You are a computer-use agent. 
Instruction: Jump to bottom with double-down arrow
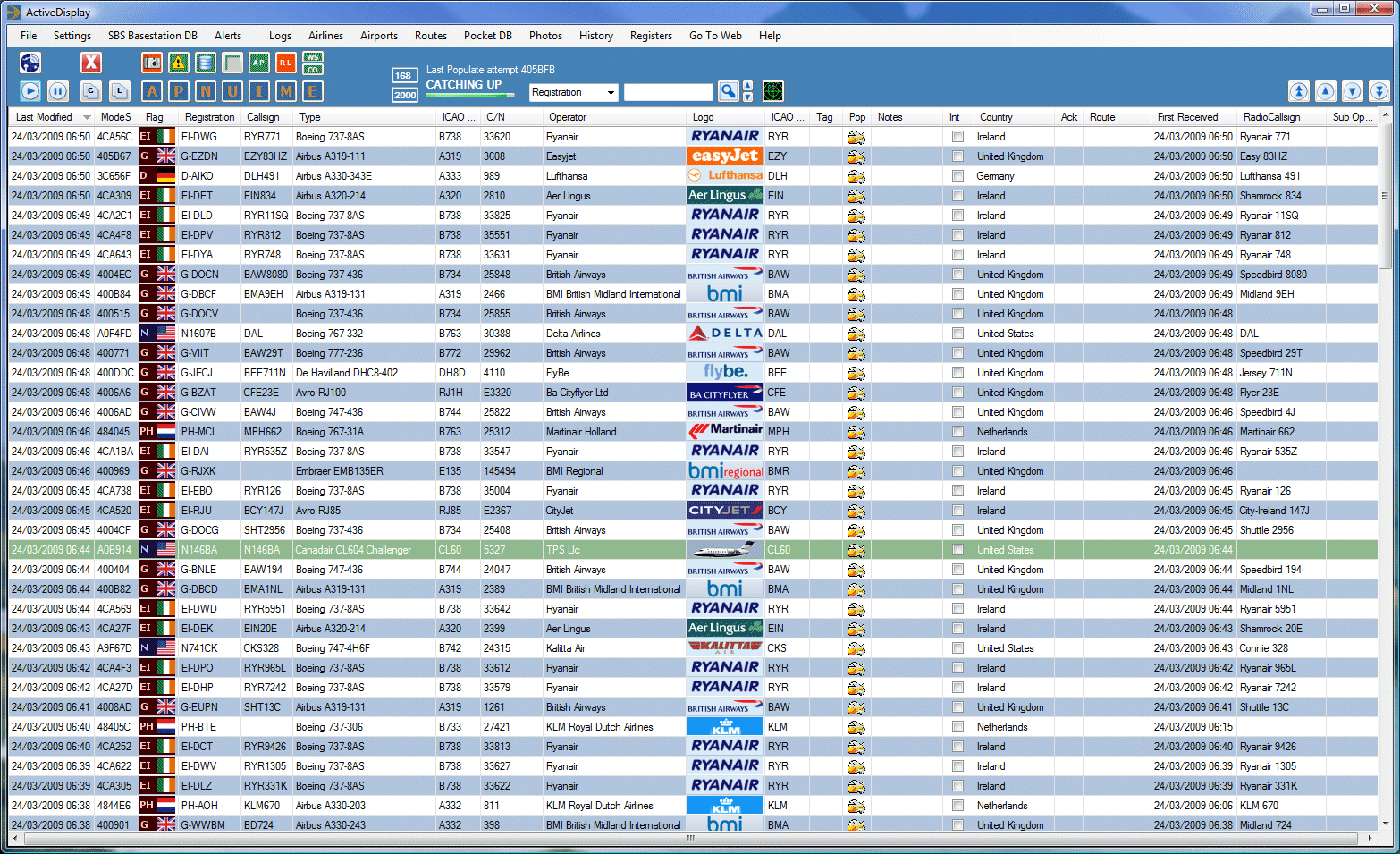[1379, 91]
